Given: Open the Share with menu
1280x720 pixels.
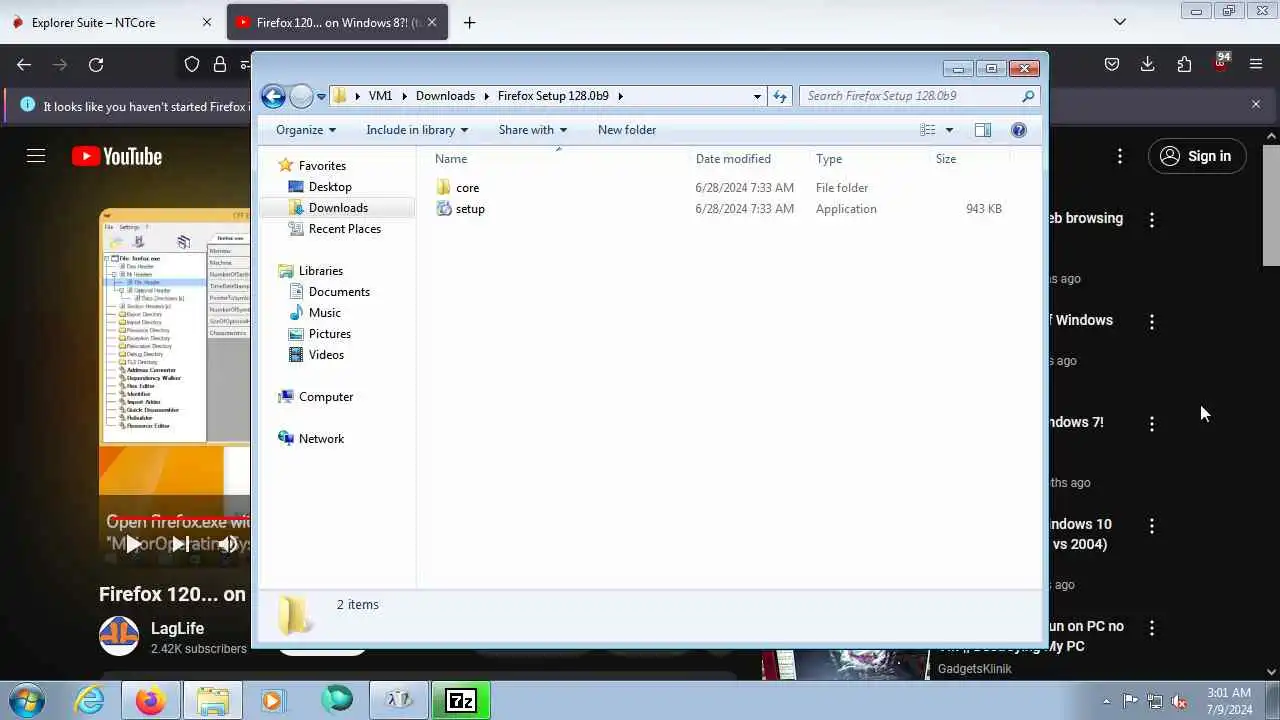Looking at the screenshot, I should [x=533, y=130].
